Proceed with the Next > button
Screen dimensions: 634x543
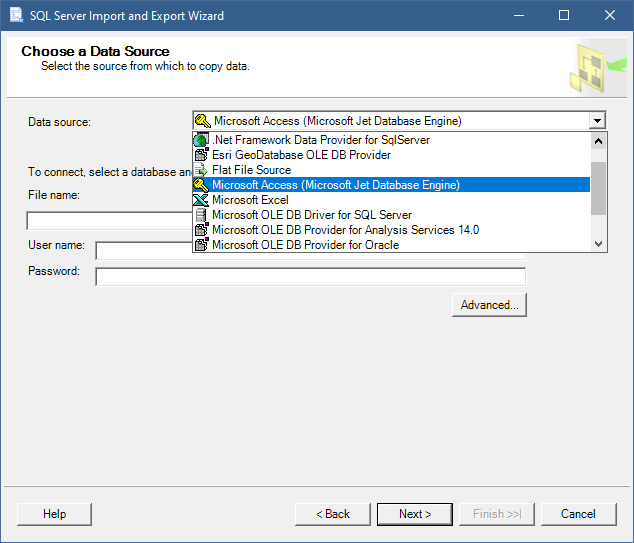point(415,514)
